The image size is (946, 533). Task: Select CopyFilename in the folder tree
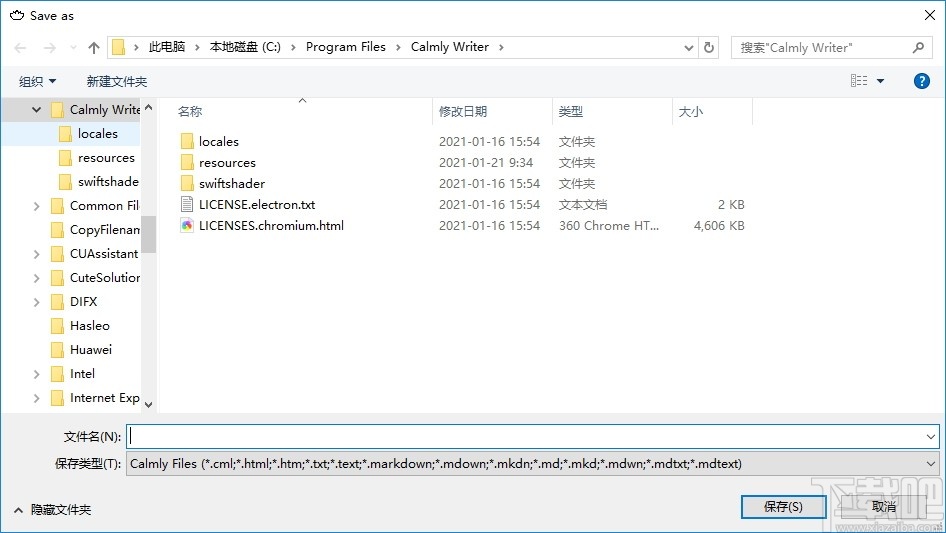(x=104, y=230)
